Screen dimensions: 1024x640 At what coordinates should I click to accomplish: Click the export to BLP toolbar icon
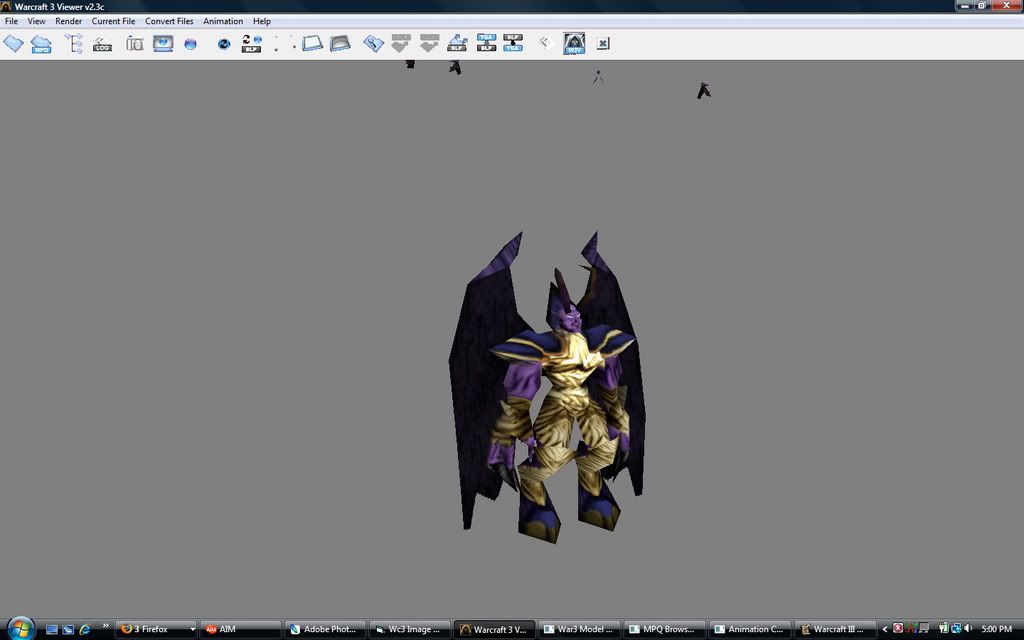(457, 44)
